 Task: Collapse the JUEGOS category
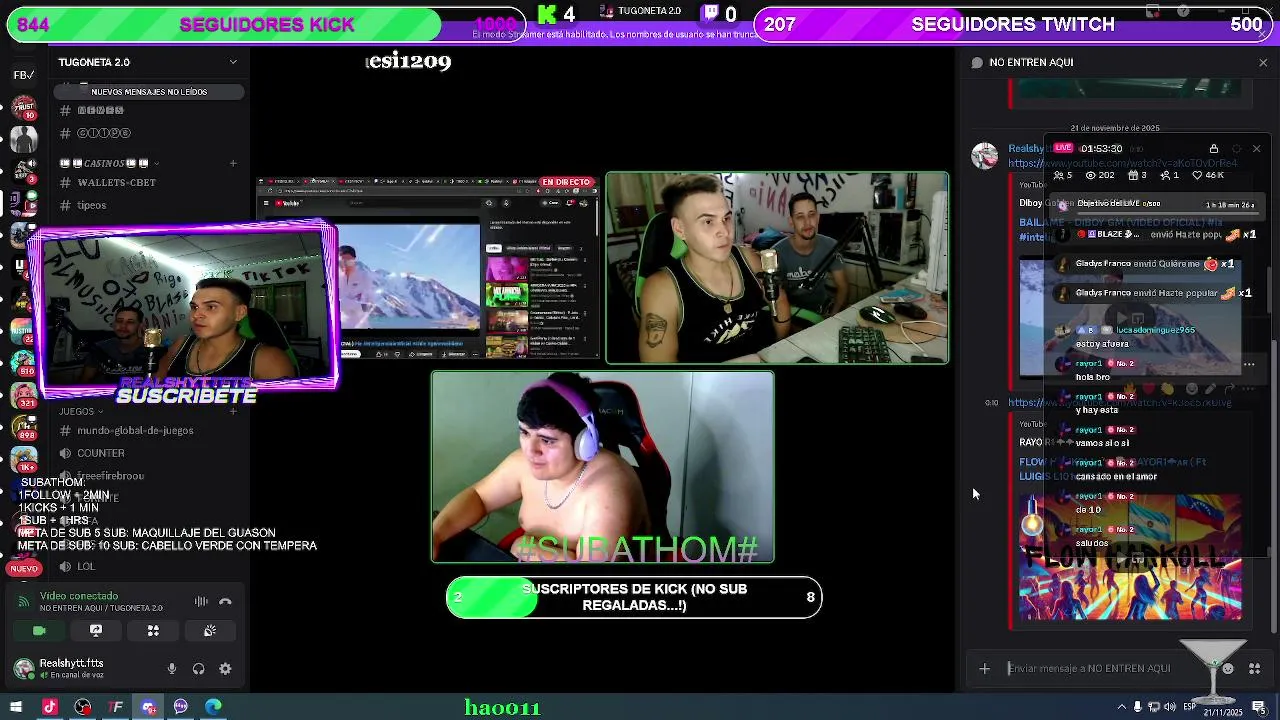pyautogui.click(x=80, y=411)
